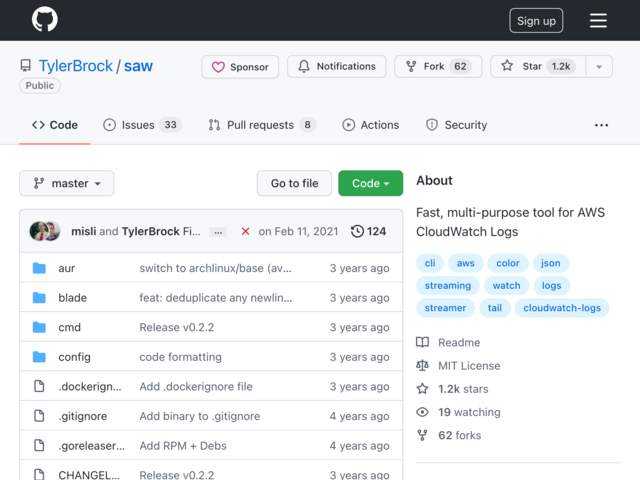Expand the green Code dropdown

point(371,183)
